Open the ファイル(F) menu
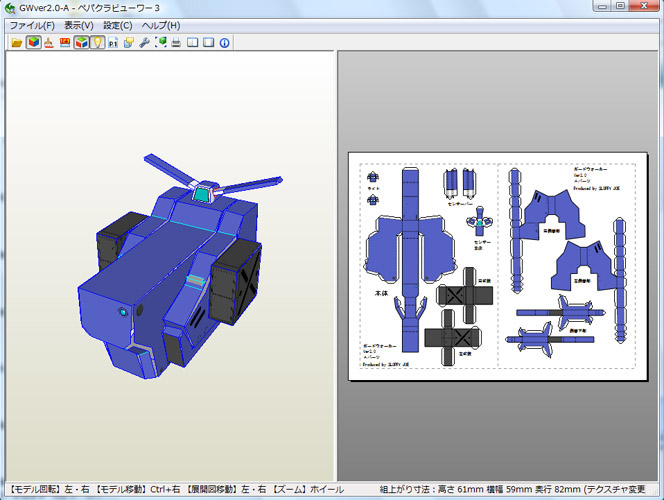Viewport: 664px width, 500px height. (x=32, y=25)
